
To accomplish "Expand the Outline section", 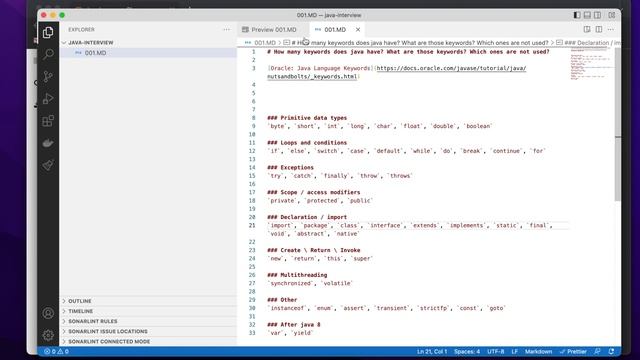I will point(80,301).
